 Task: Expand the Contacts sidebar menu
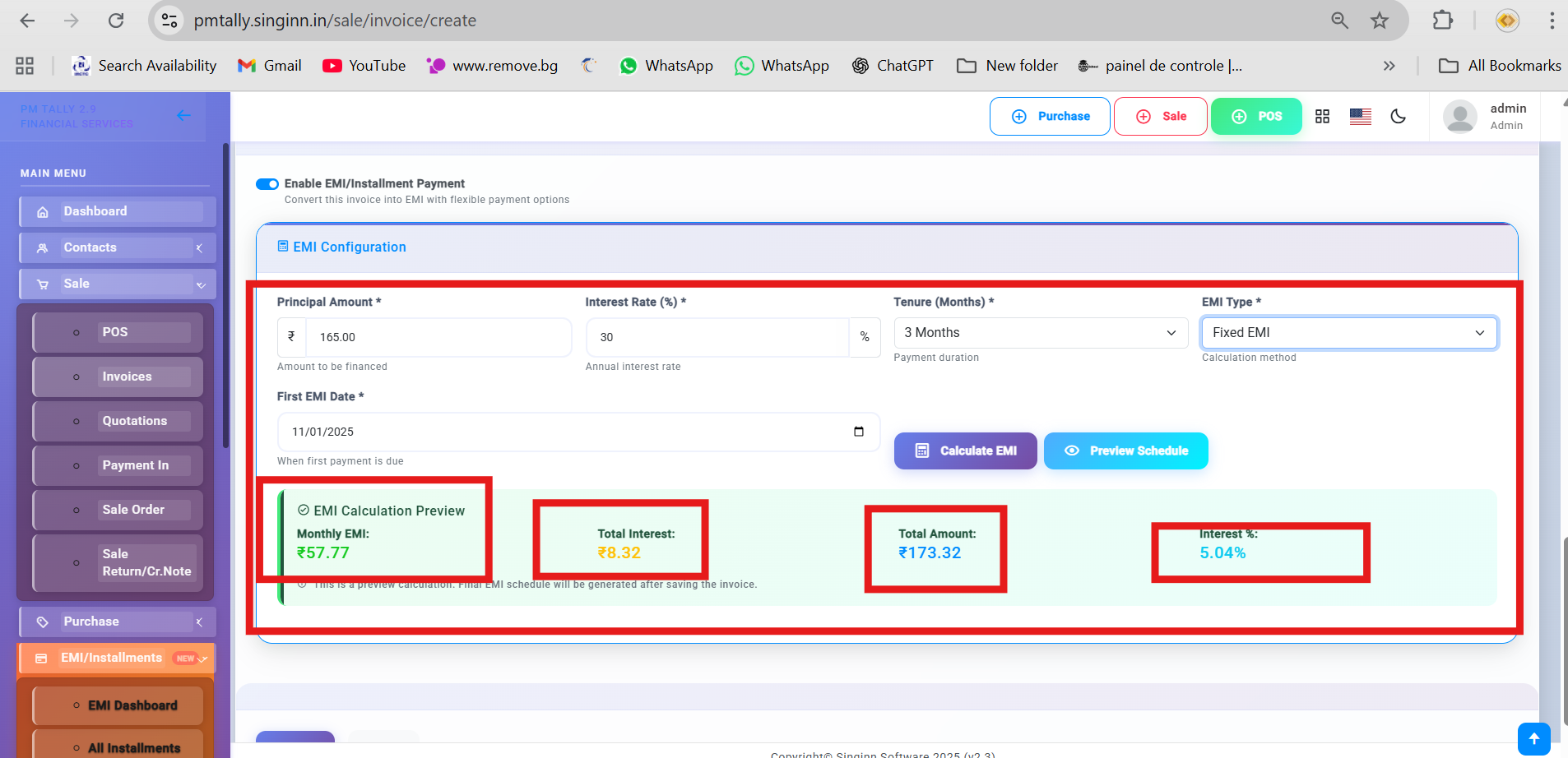118,247
